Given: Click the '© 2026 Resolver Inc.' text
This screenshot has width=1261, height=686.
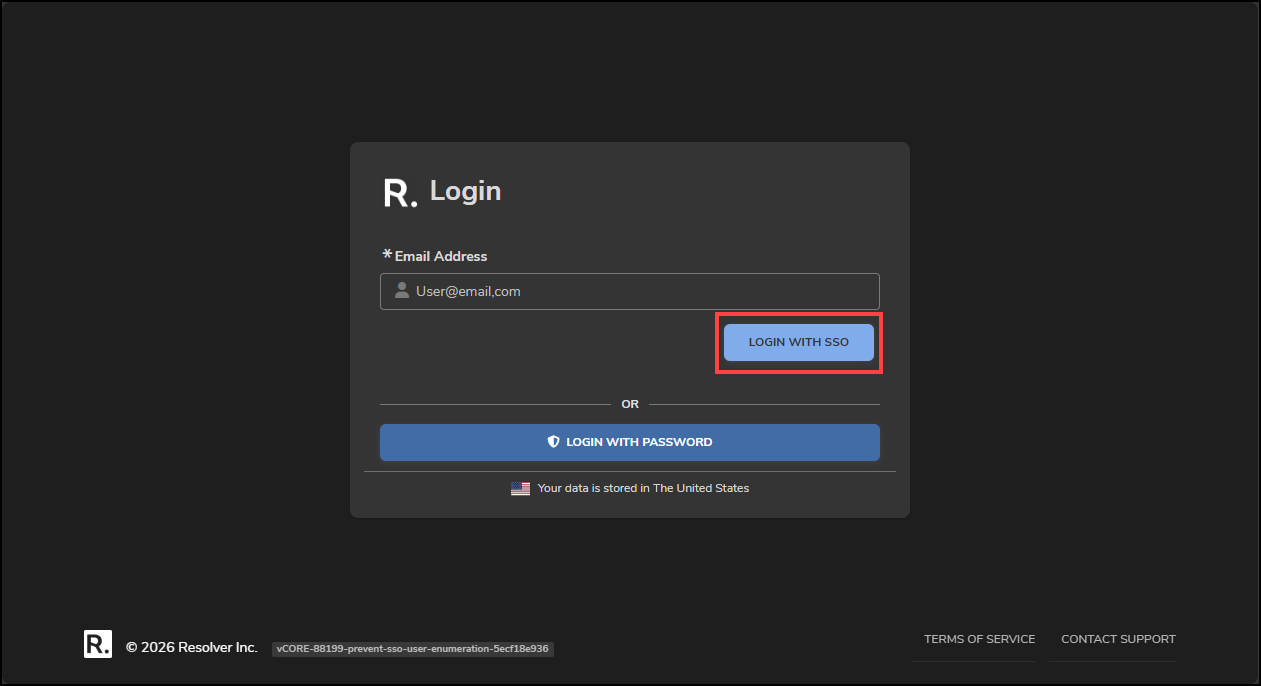Looking at the screenshot, I should (191, 648).
